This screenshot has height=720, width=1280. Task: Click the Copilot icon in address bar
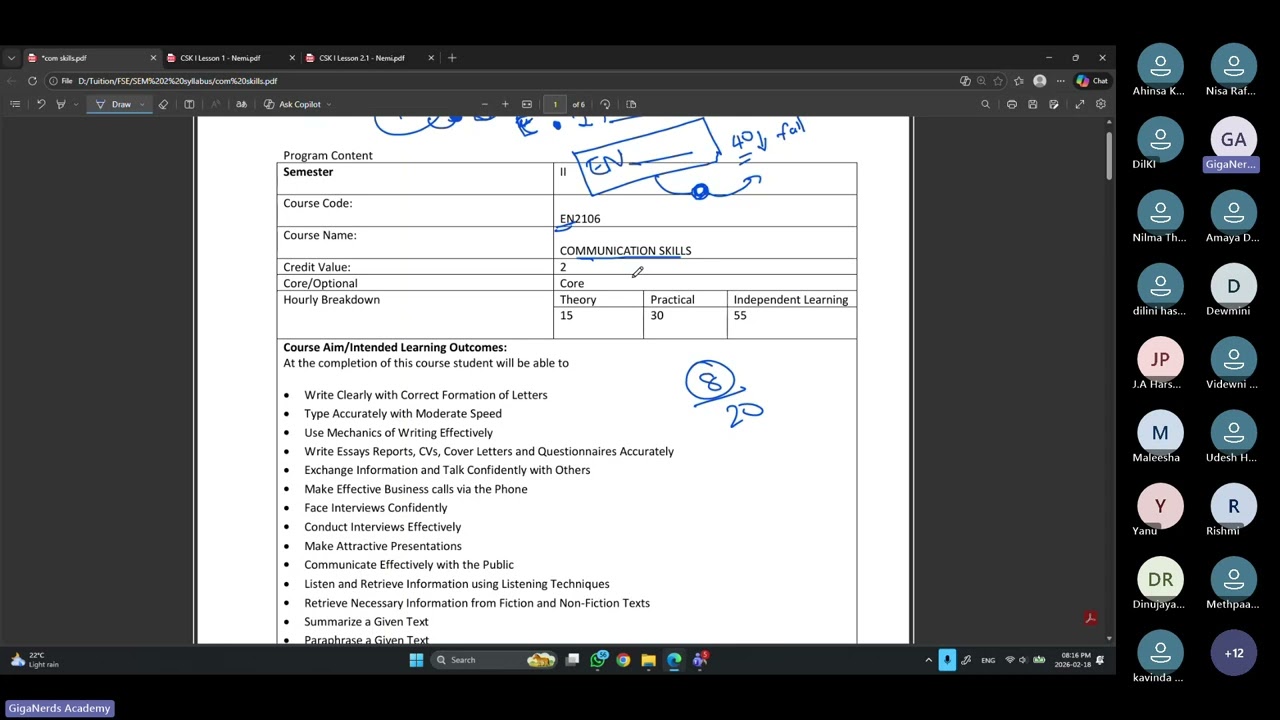(965, 81)
